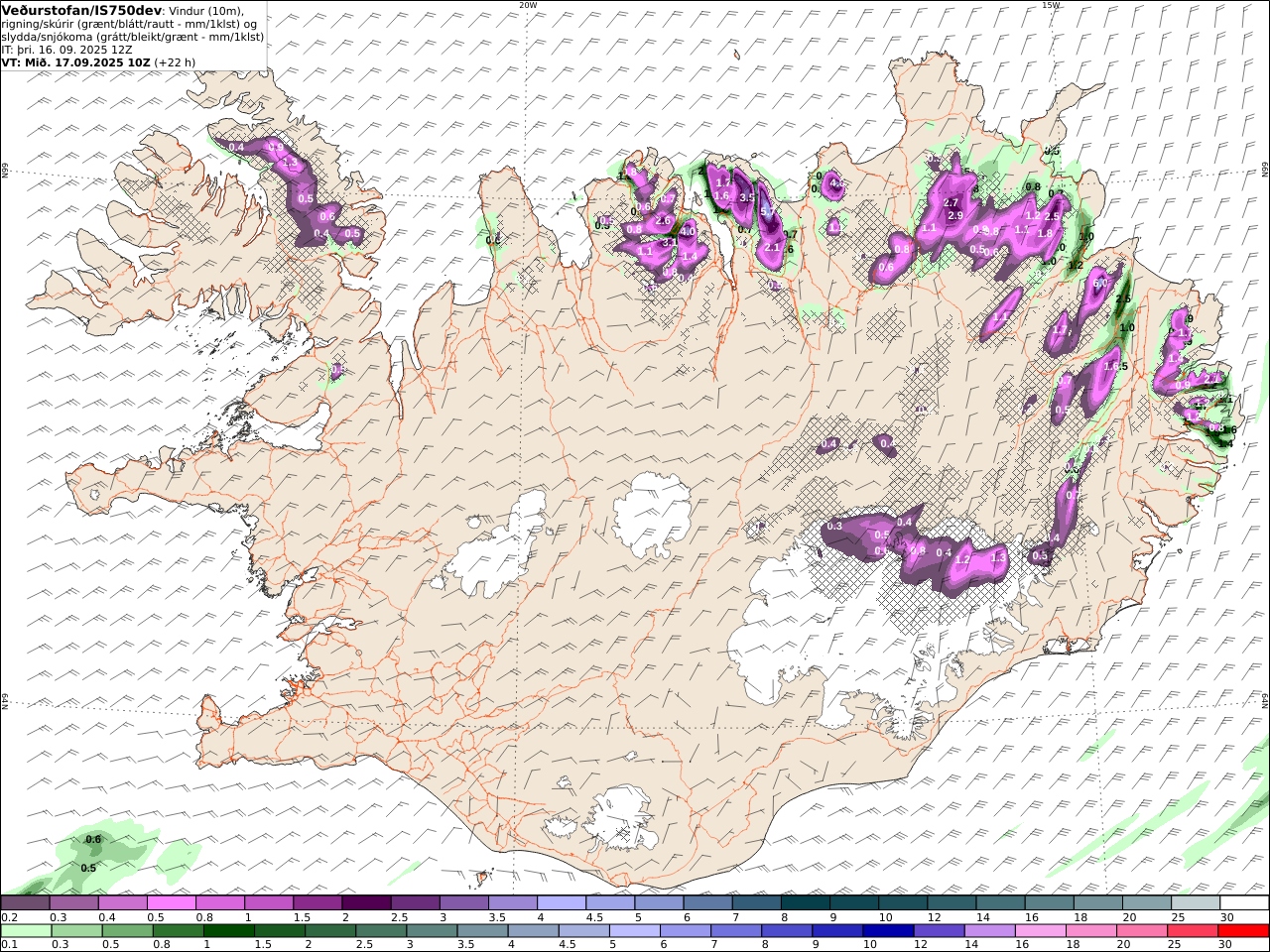This screenshot has width=1270, height=952.
Task: Click the valid time 'VT: Mið. 17.09.2025 10Z'
Action: (x=75, y=61)
